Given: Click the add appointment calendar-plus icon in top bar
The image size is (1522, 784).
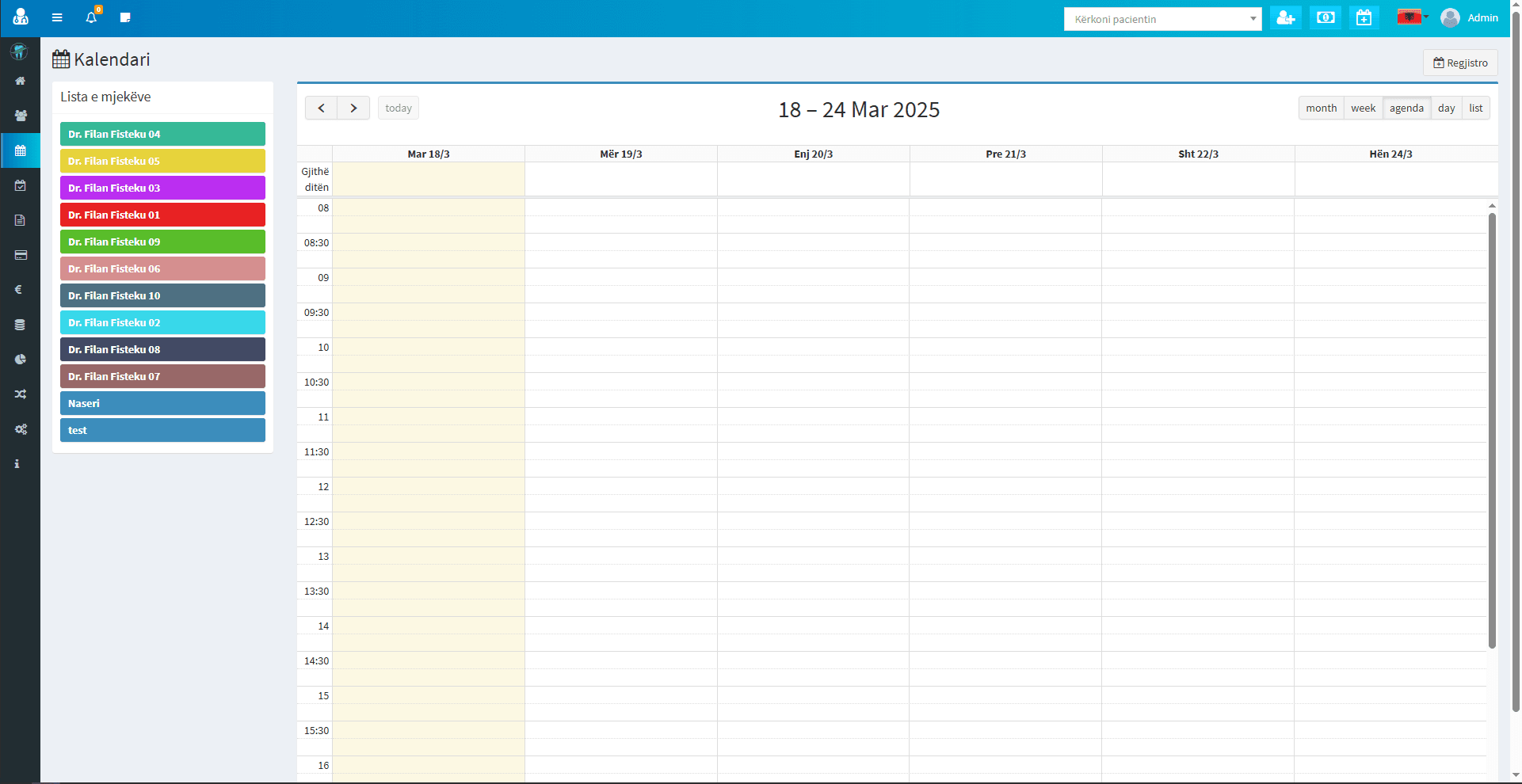Looking at the screenshot, I should [x=1364, y=17].
